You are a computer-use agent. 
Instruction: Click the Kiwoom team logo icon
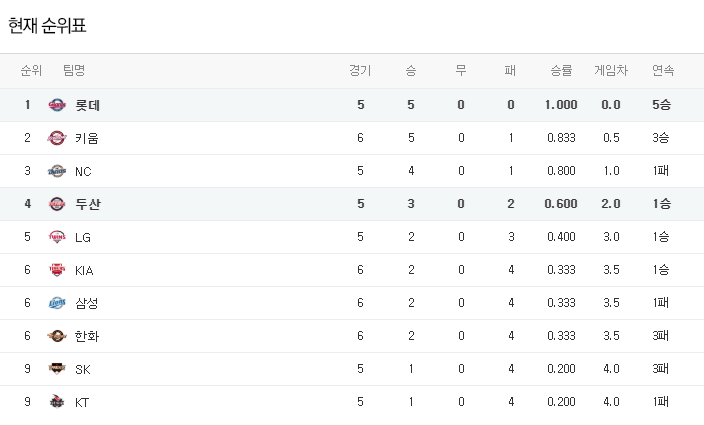[x=57, y=138]
